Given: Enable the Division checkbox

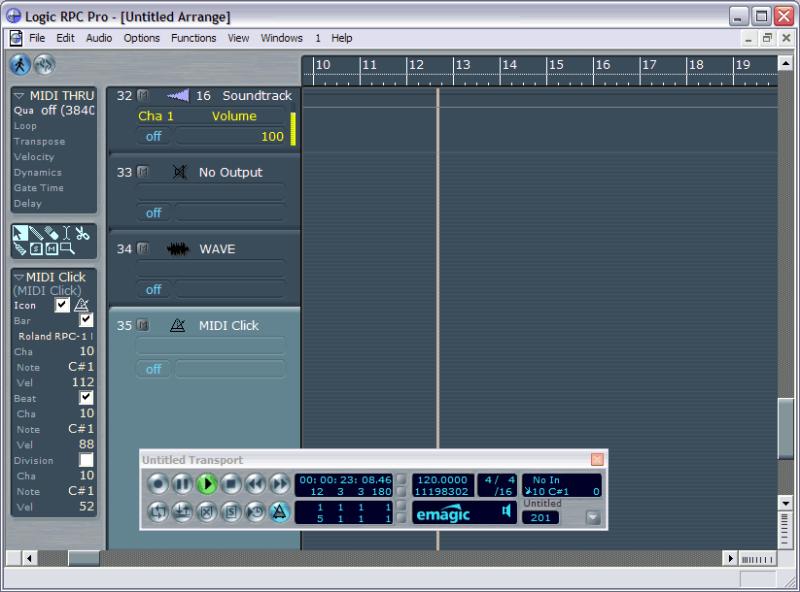Looking at the screenshot, I should point(86,460).
